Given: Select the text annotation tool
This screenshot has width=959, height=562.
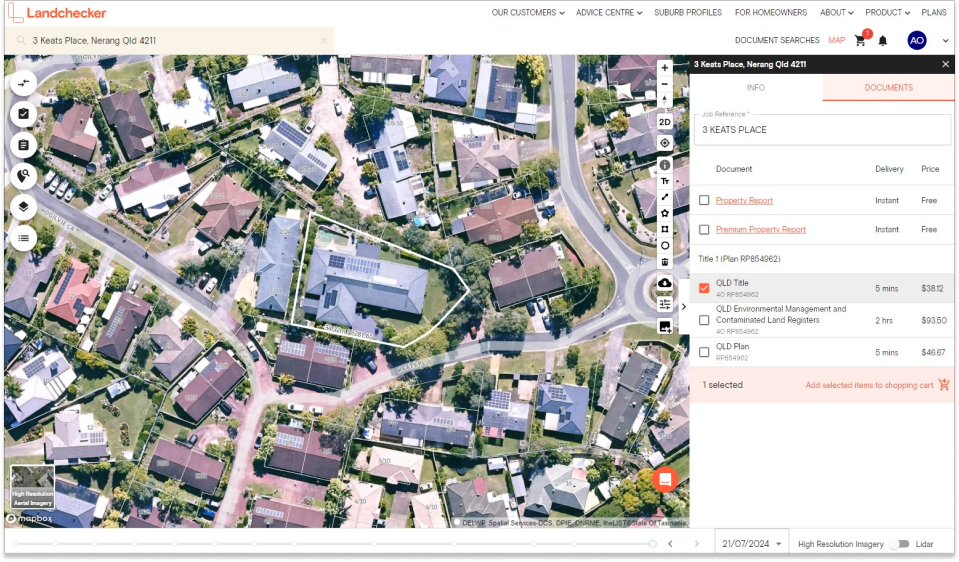Looking at the screenshot, I should [665, 181].
